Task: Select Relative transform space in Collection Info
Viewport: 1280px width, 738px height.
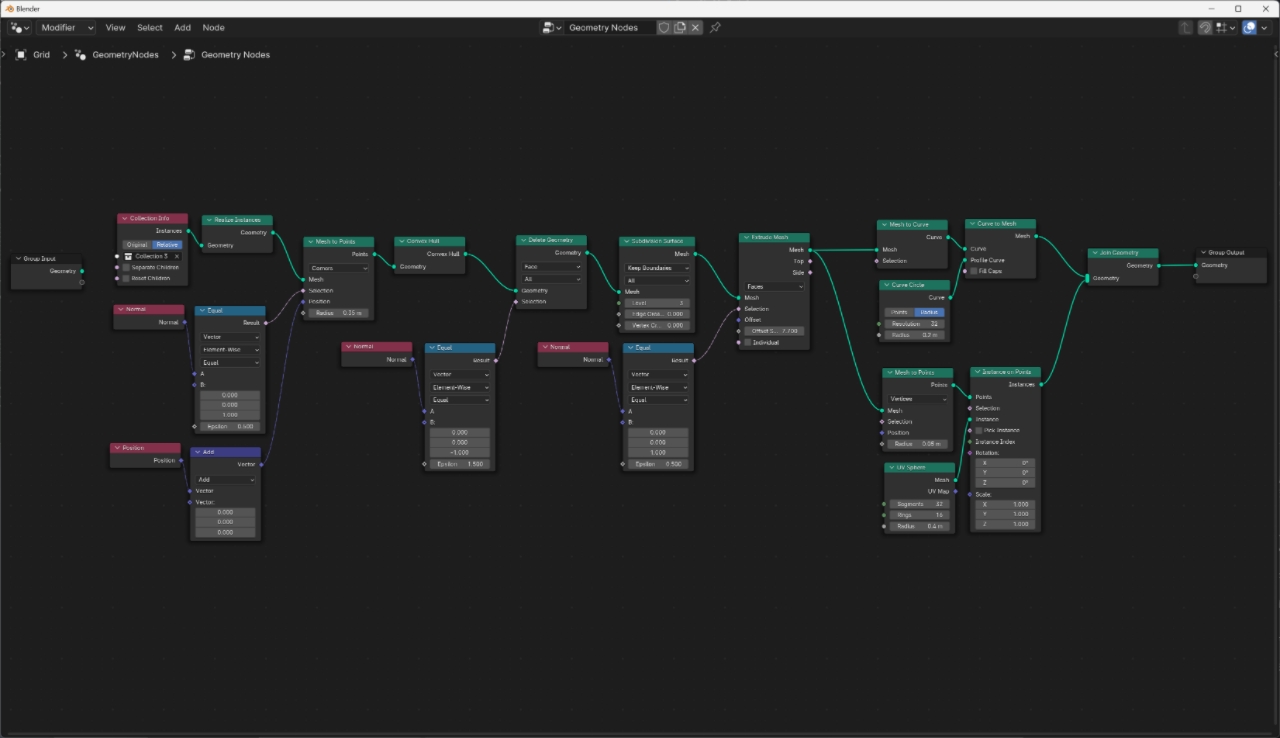Action: click(x=167, y=244)
